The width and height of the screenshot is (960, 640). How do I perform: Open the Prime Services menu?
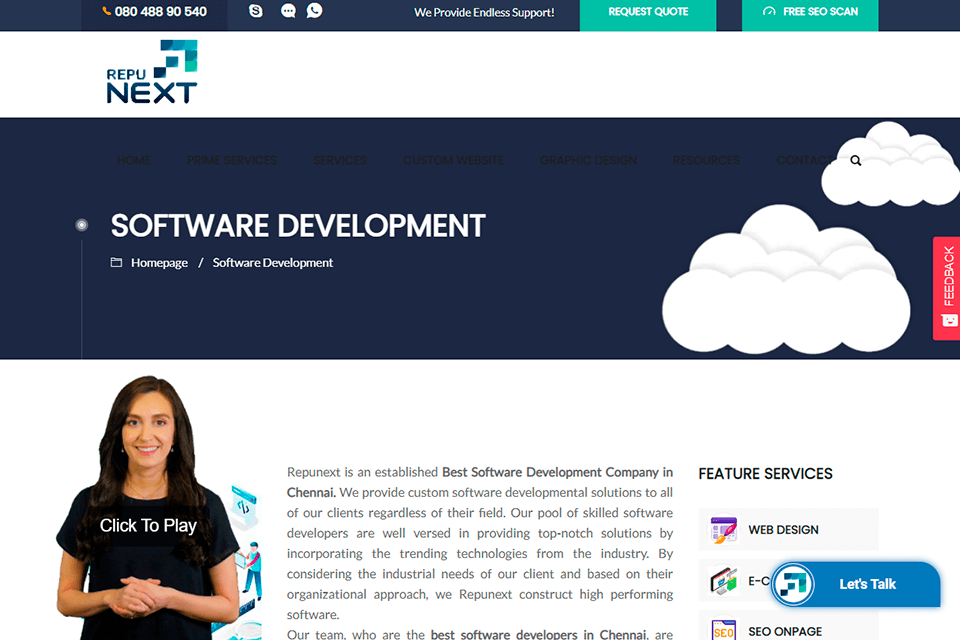[x=232, y=160]
